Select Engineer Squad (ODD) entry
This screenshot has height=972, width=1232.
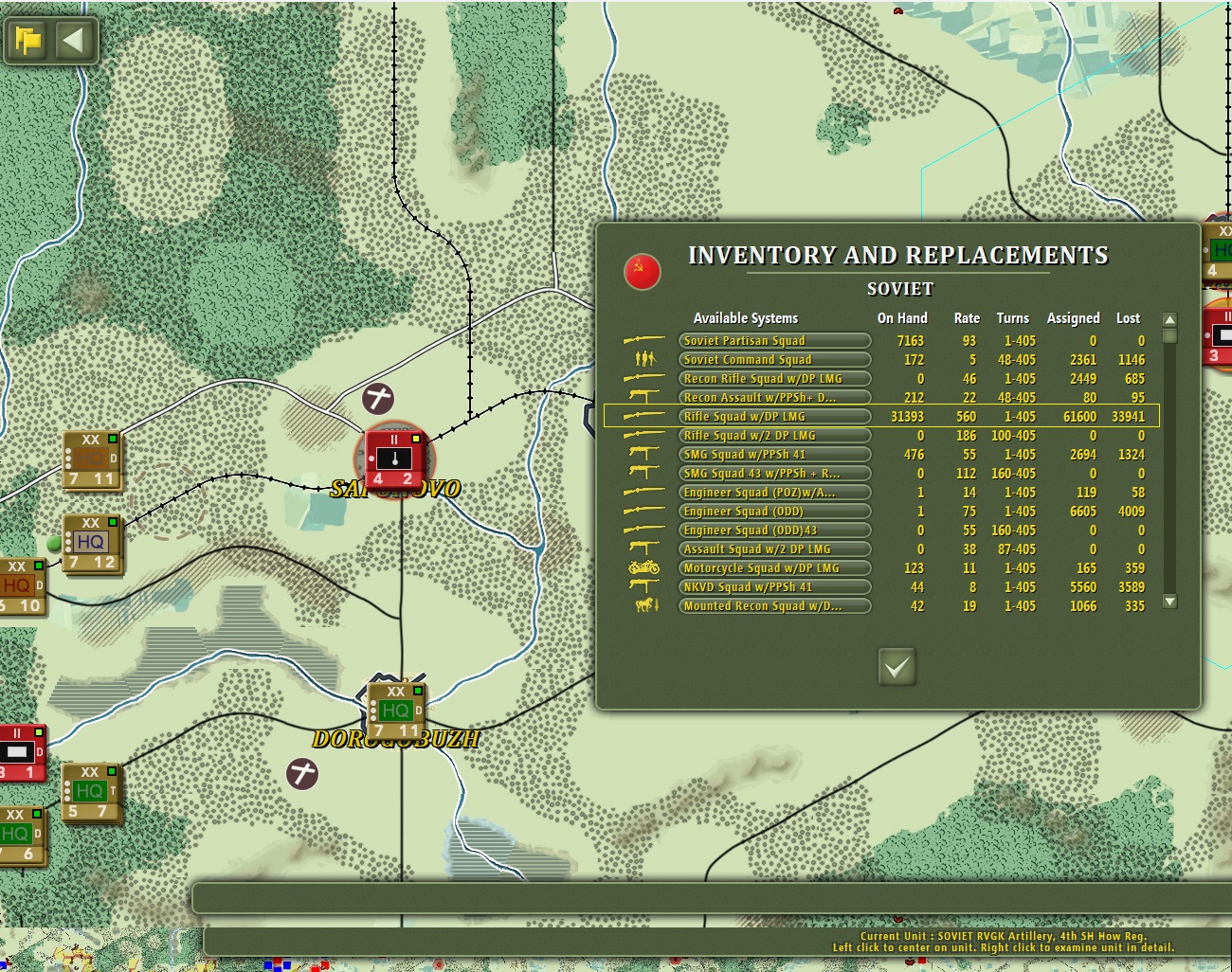pos(774,512)
